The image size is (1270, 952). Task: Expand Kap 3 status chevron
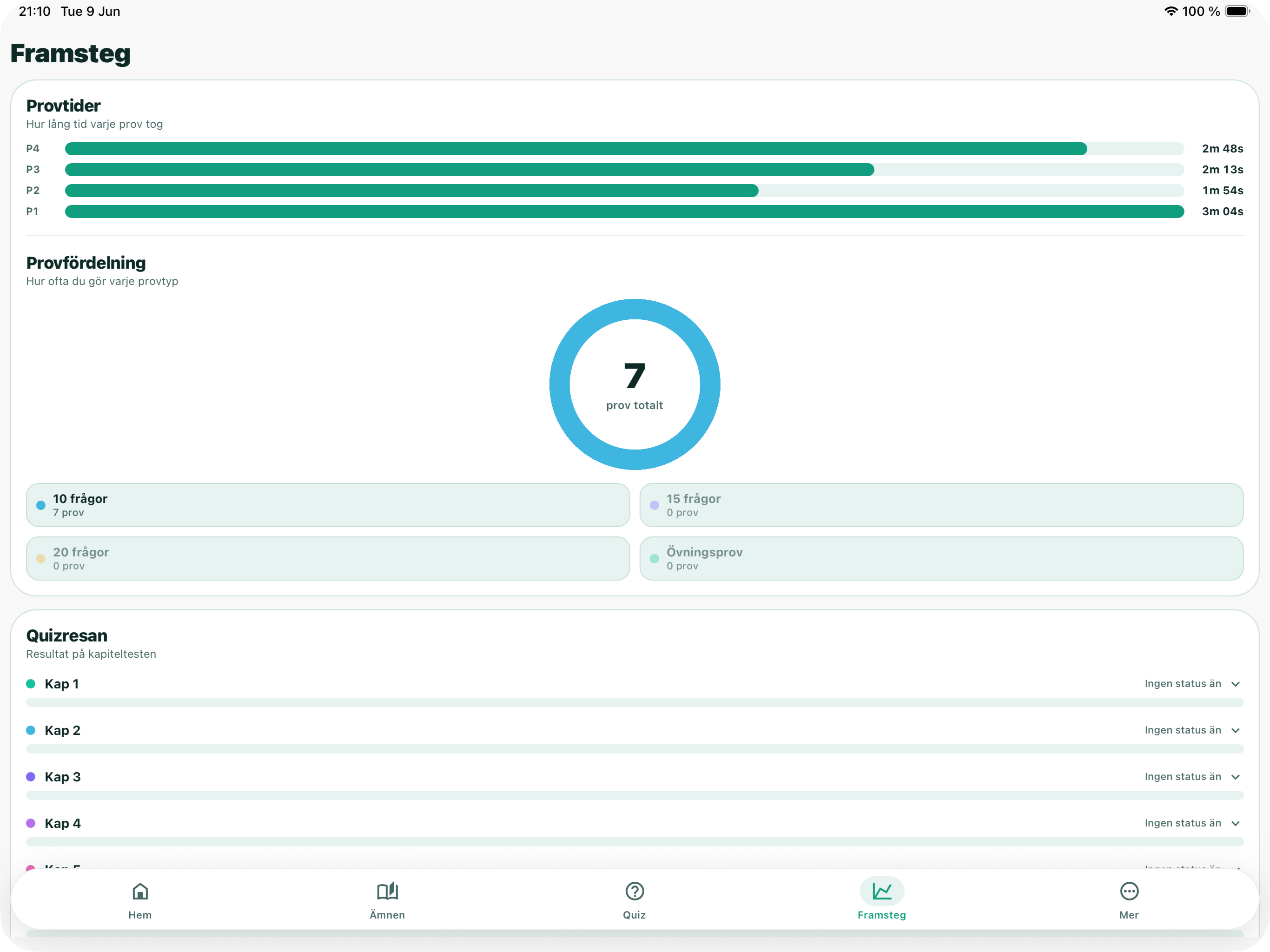[1236, 777]
